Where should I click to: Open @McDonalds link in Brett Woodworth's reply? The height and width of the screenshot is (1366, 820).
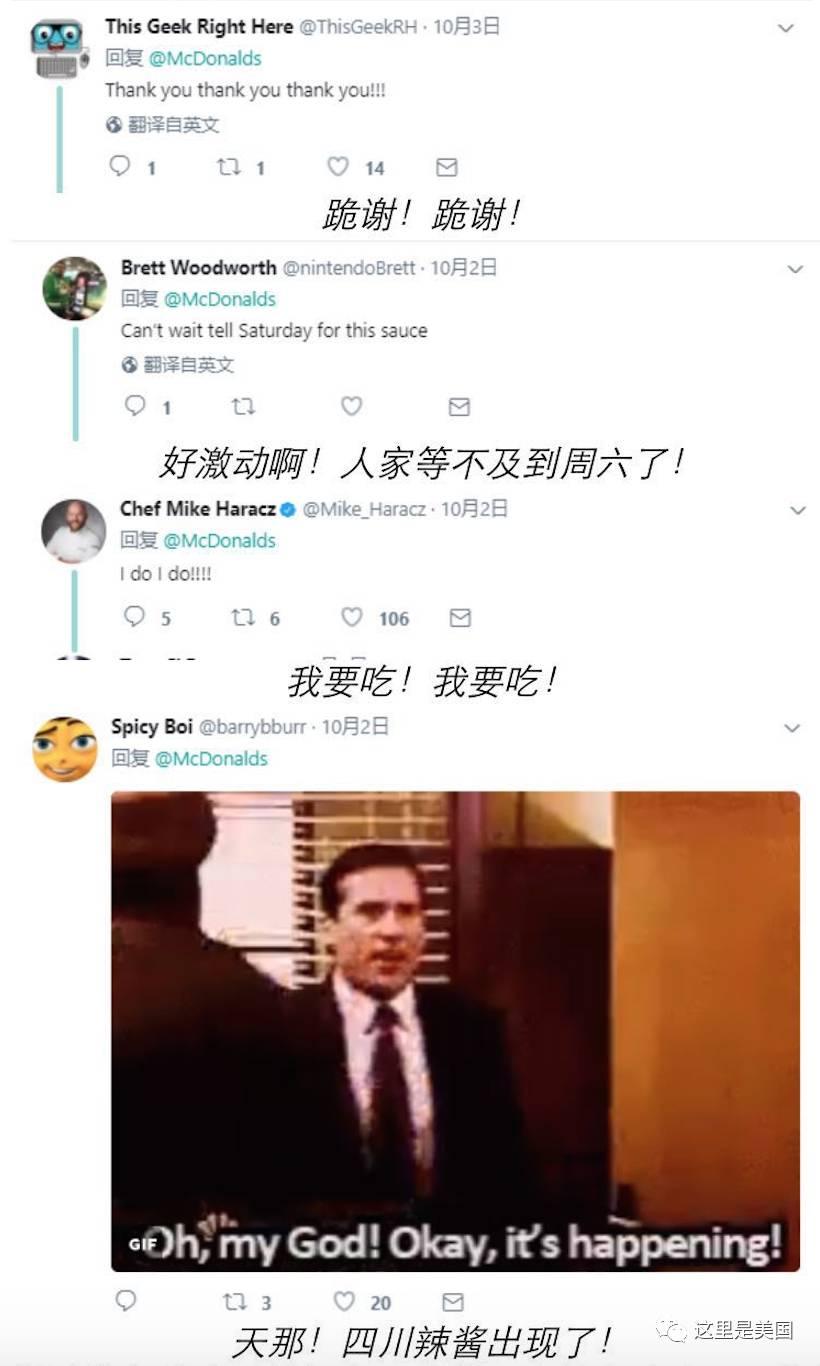(220, 299)
